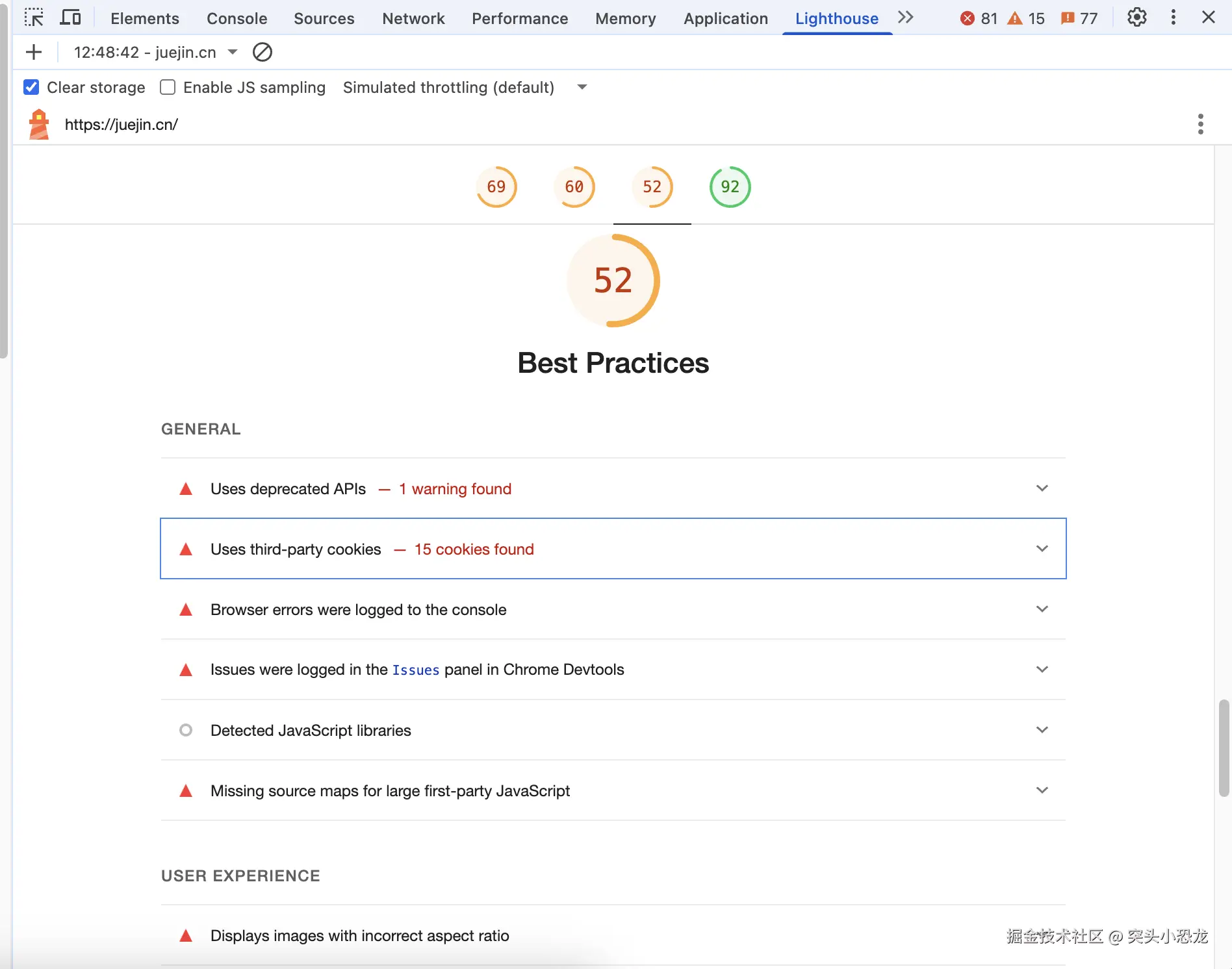Expand Missing source maps audit chevron
The width and height of the screenshot is (1232, 969).
pos(1042,790)
